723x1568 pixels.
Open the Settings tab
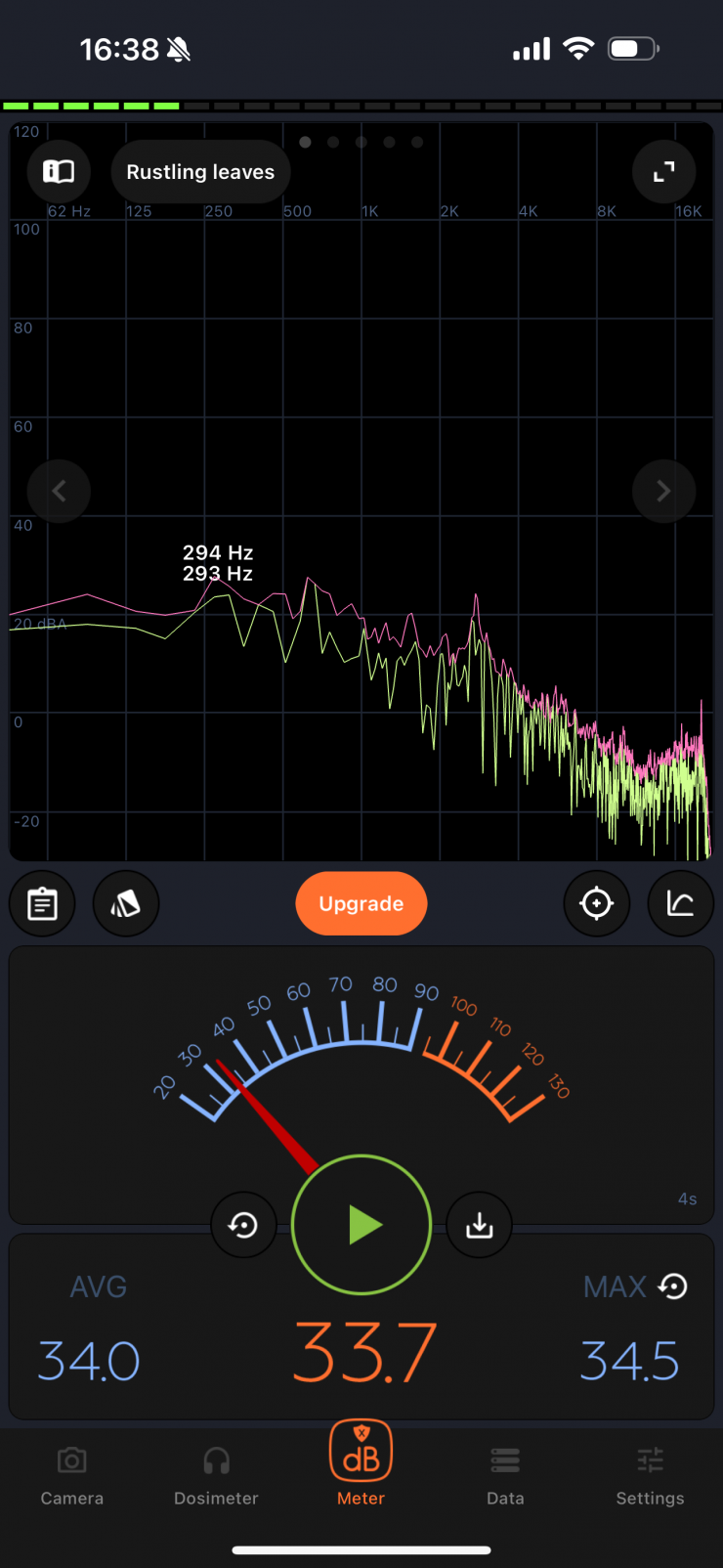pyautogui.click(x=650, y=1476)
